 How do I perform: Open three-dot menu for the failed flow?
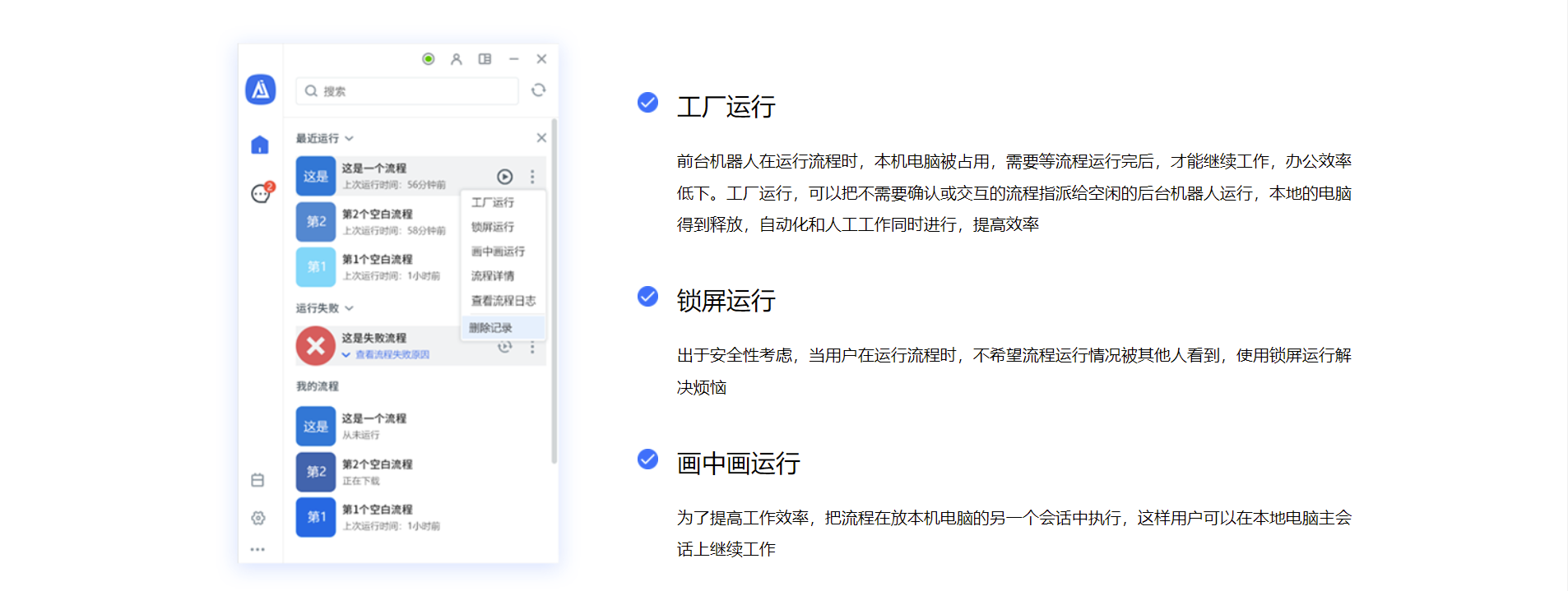tap(532, 349)
